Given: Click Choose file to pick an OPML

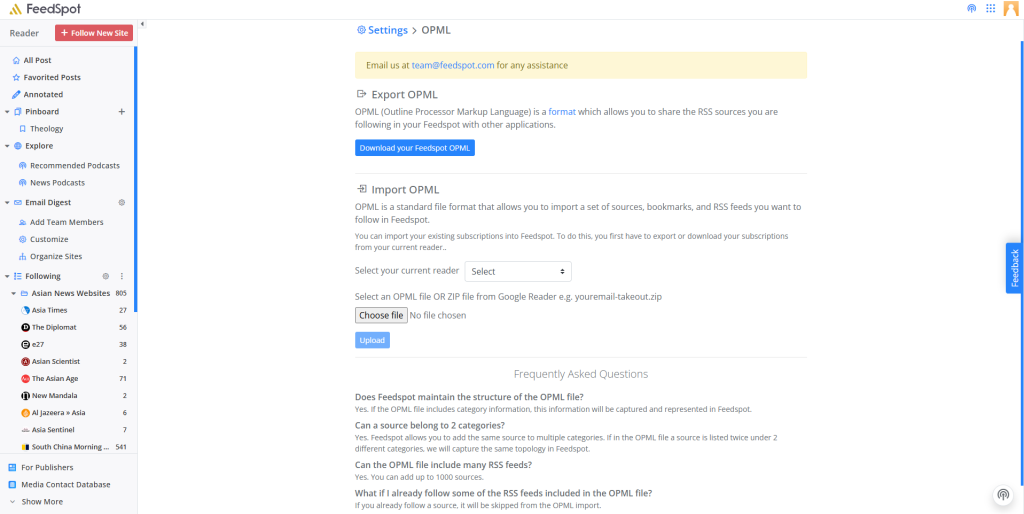Looking at the screenshot, I should [381, 315].
